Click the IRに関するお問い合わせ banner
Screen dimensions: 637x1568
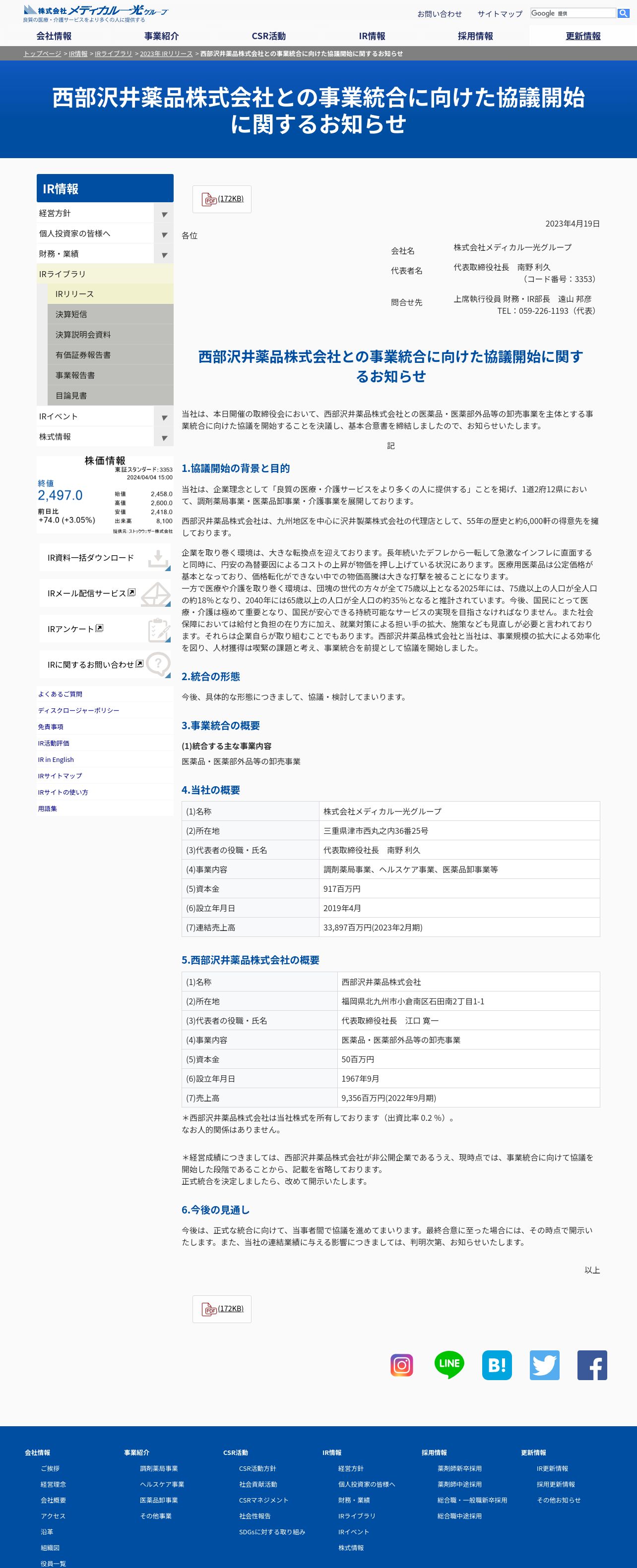point(105,664)
